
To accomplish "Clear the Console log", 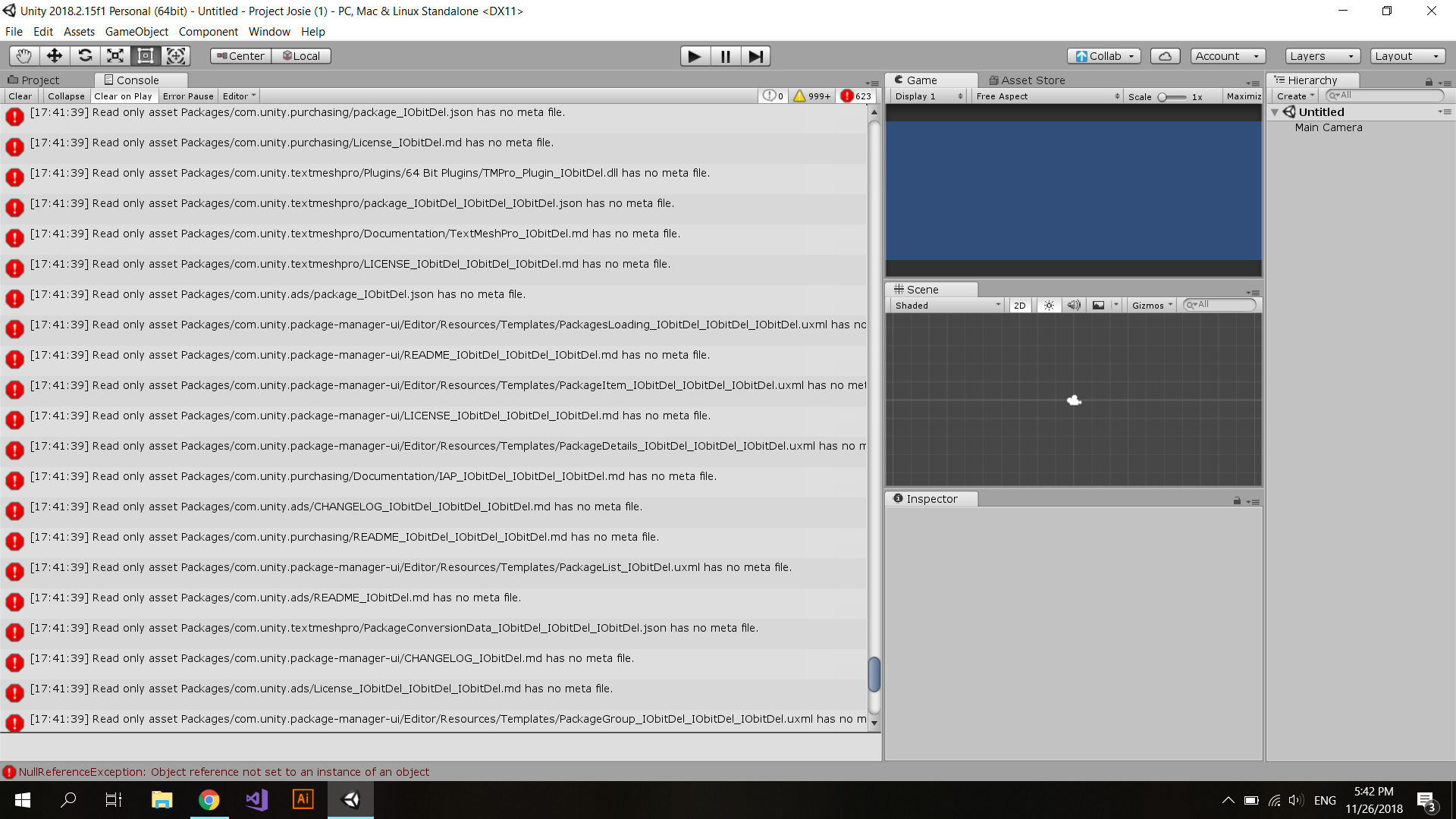I will pos(20,96).
